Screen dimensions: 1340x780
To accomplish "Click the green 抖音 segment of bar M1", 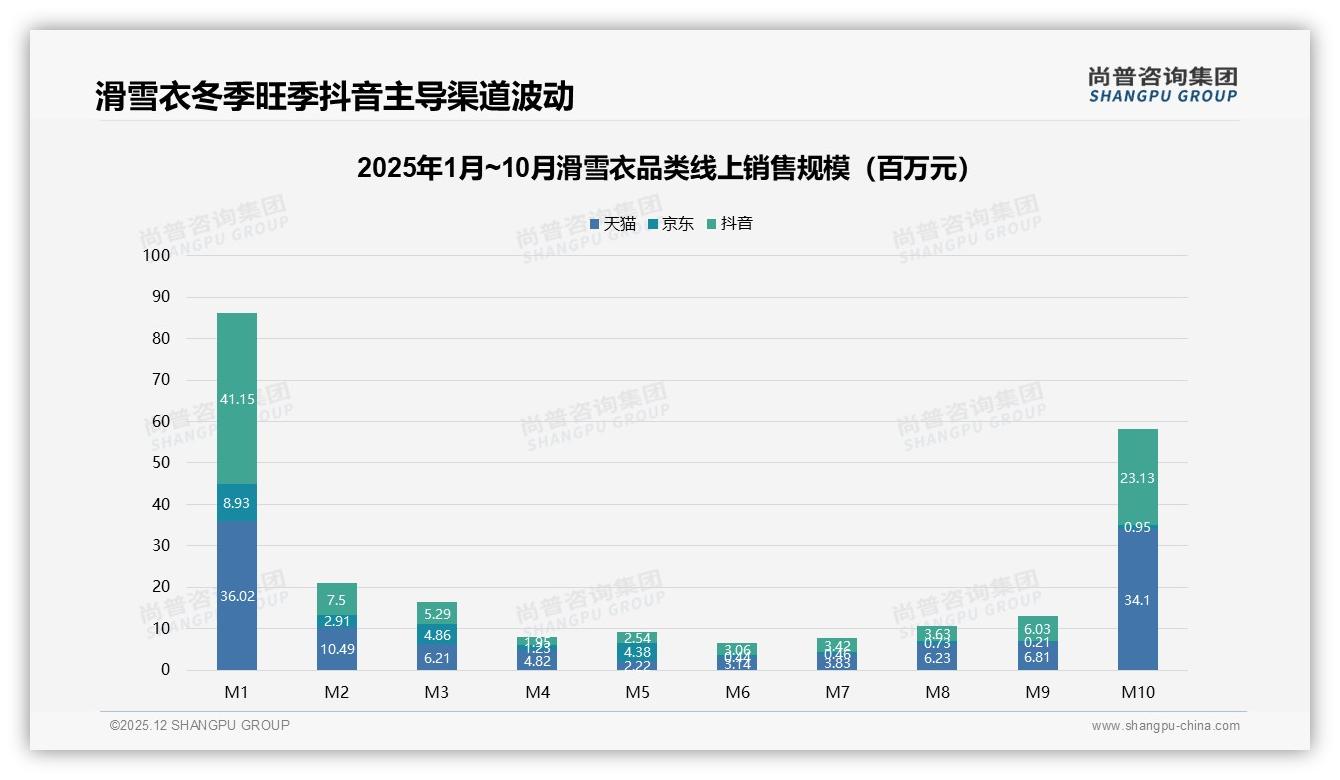I will (x=237, y=398).
